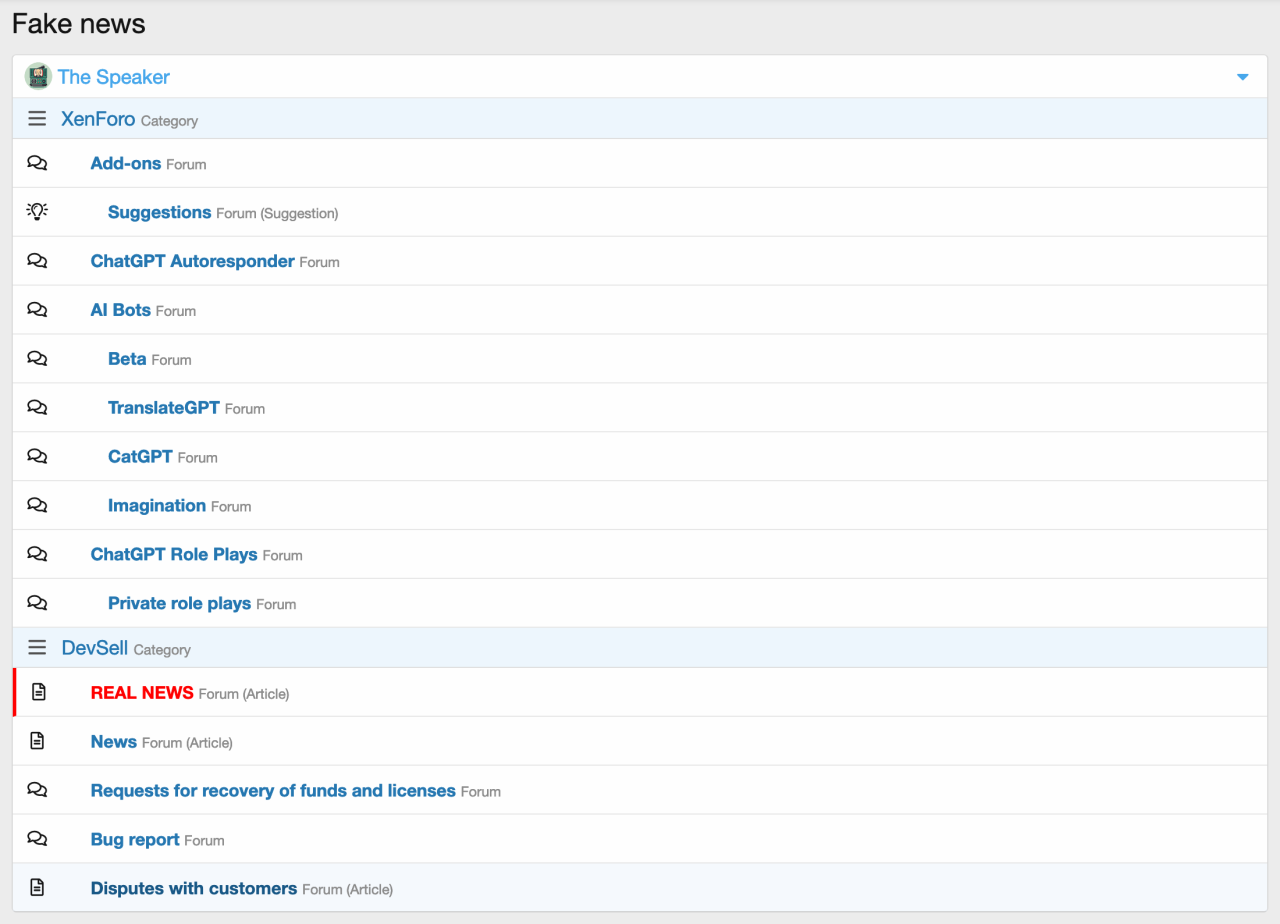
Task: Click the DevSell category hamburger icon
Action: pos(37,648)
